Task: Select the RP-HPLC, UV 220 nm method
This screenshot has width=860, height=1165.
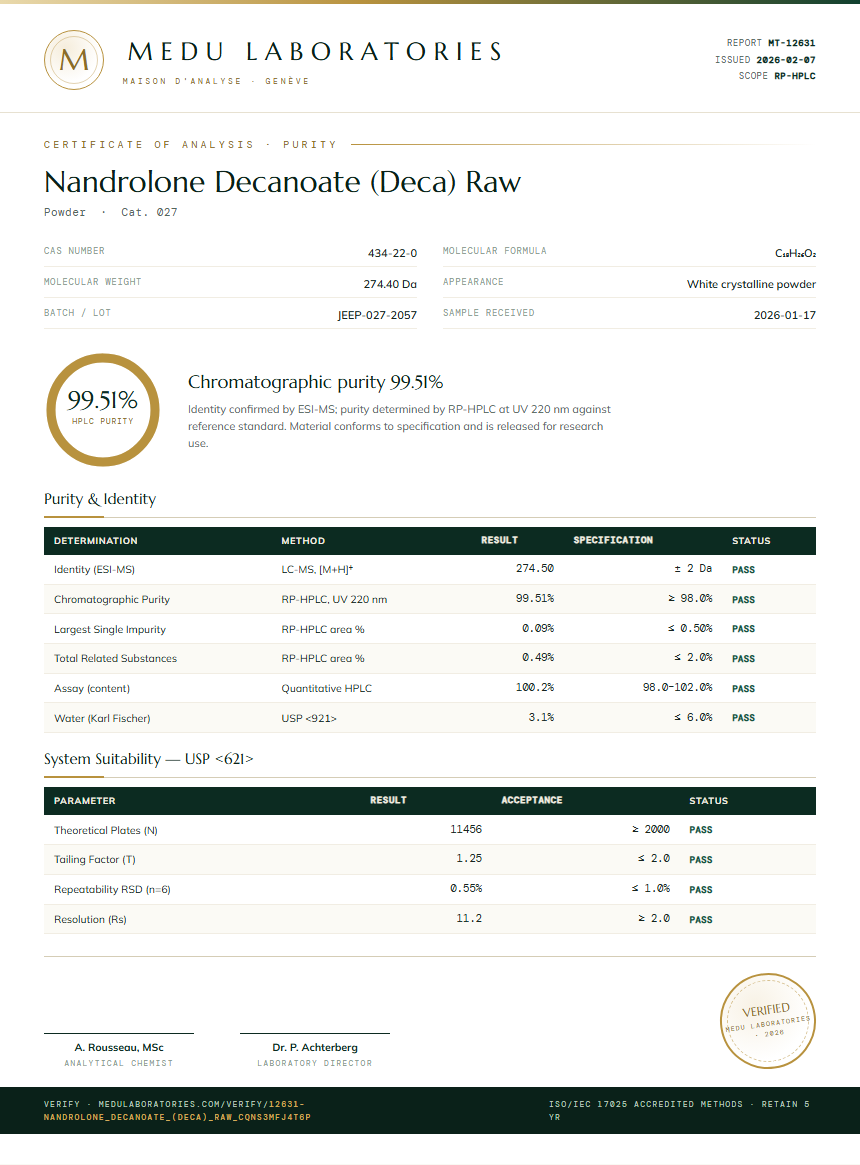Action: (334, 600)
